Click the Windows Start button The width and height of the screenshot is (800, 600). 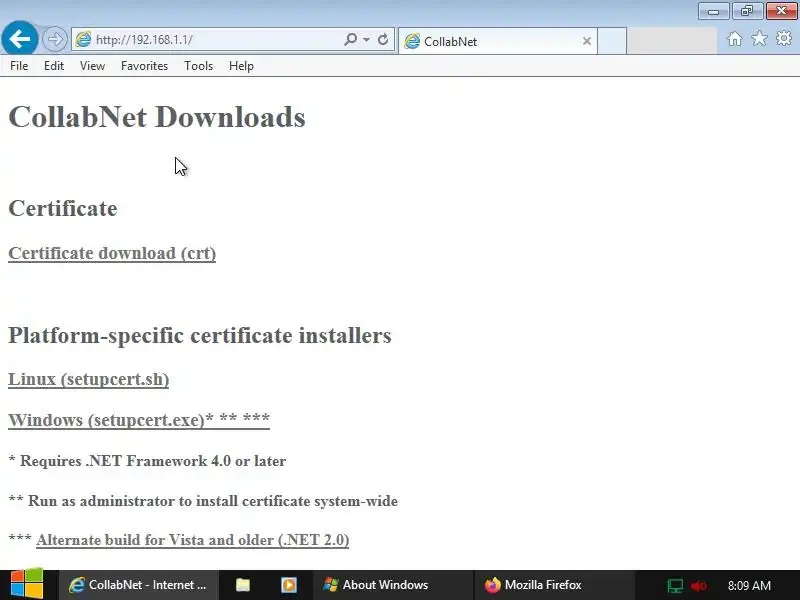pos(27,585)
